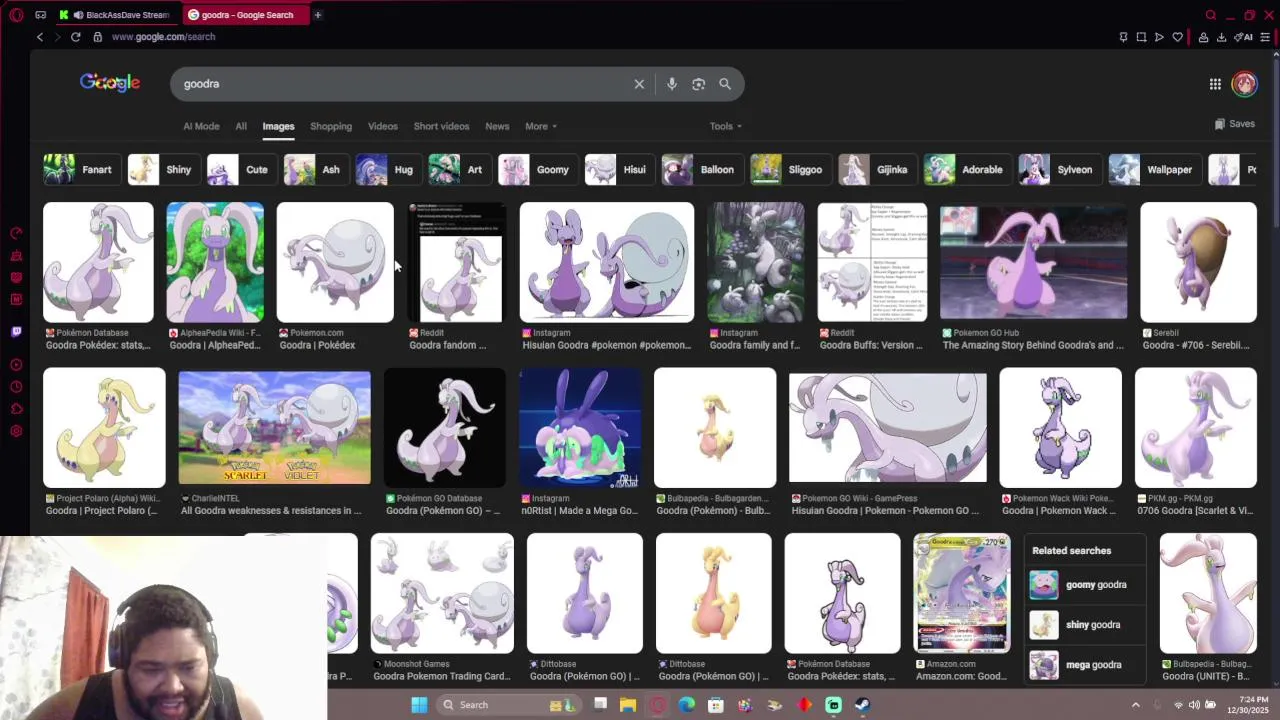Open the Videos results tab
Image resolution: width=1280 pixels, height=720 pixels.
(383, 126)
